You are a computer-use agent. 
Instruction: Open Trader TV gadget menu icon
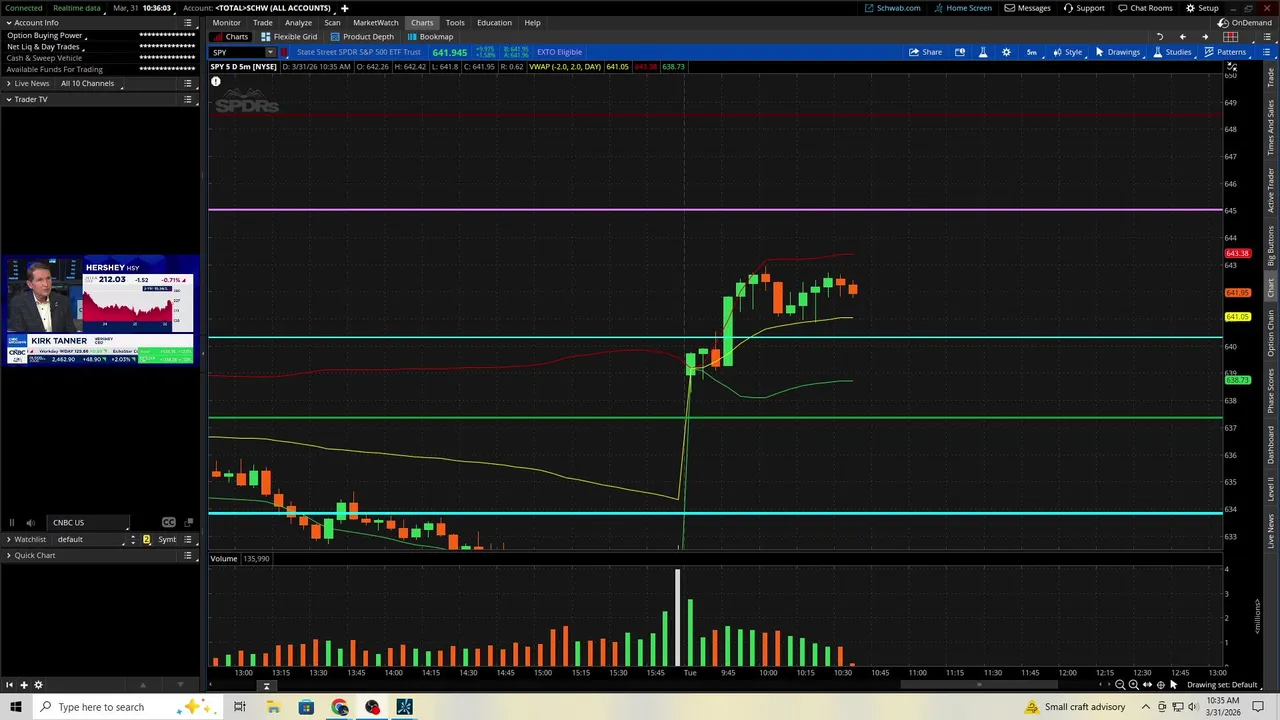[188, 99]
